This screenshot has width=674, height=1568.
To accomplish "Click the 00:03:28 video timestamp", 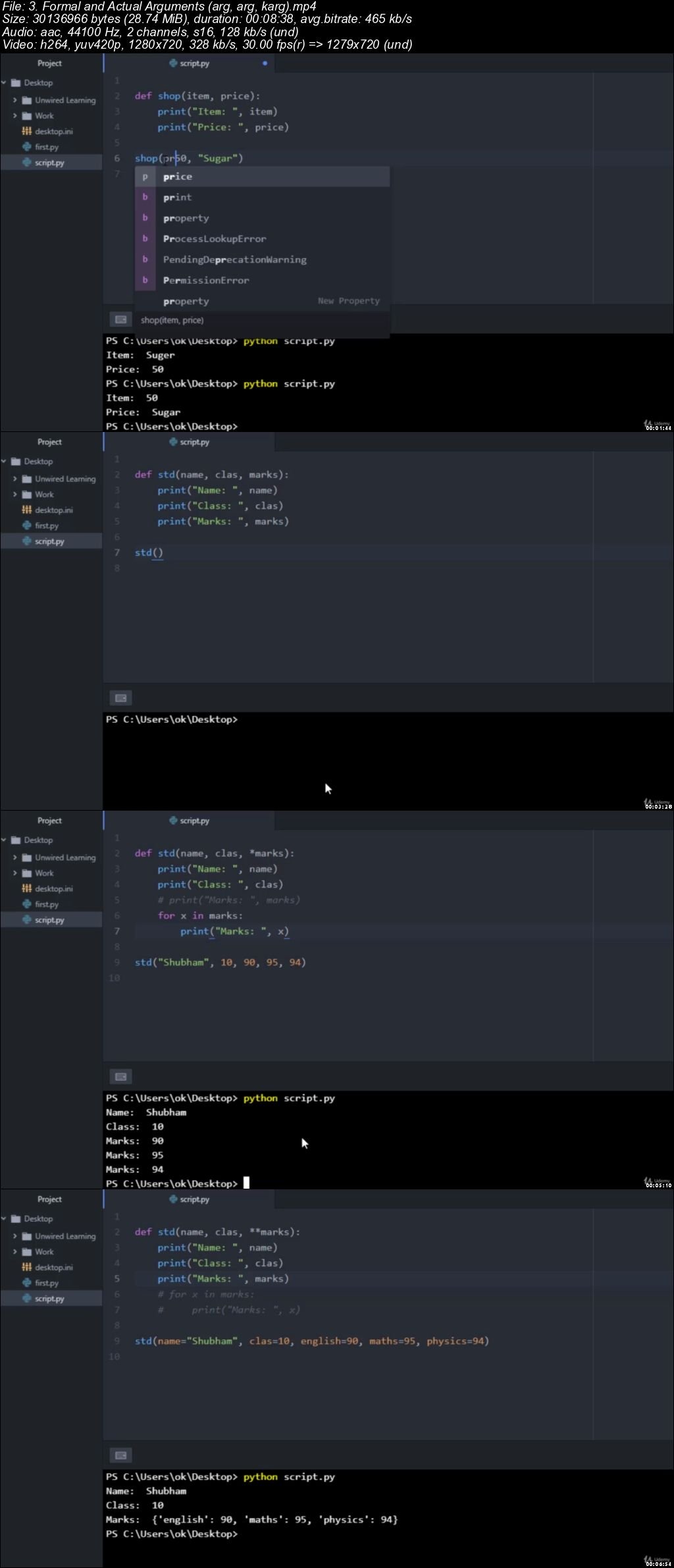I will tap(658, 806).
